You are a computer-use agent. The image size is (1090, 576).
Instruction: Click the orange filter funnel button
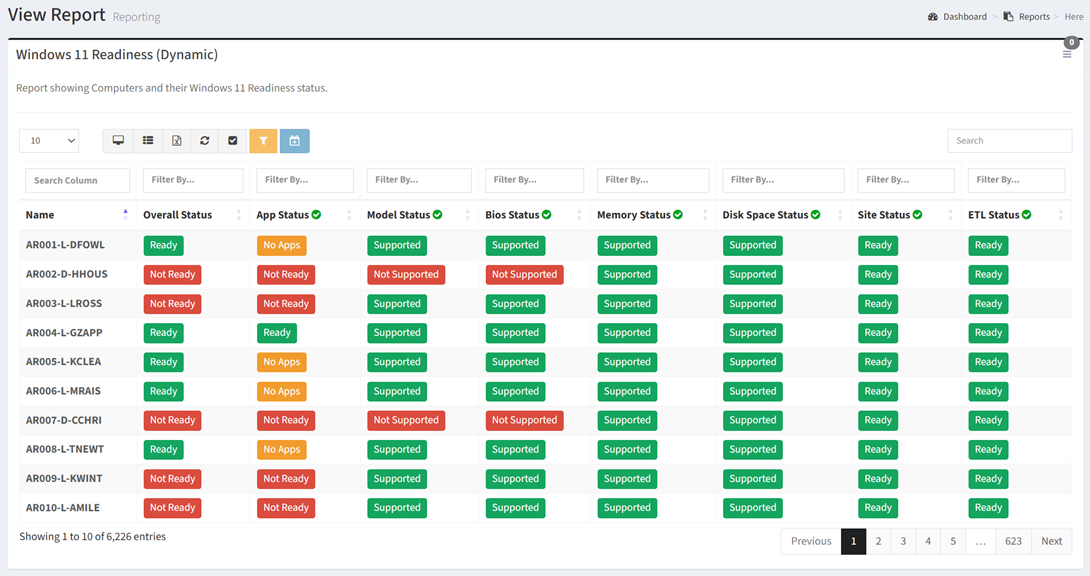263,141
